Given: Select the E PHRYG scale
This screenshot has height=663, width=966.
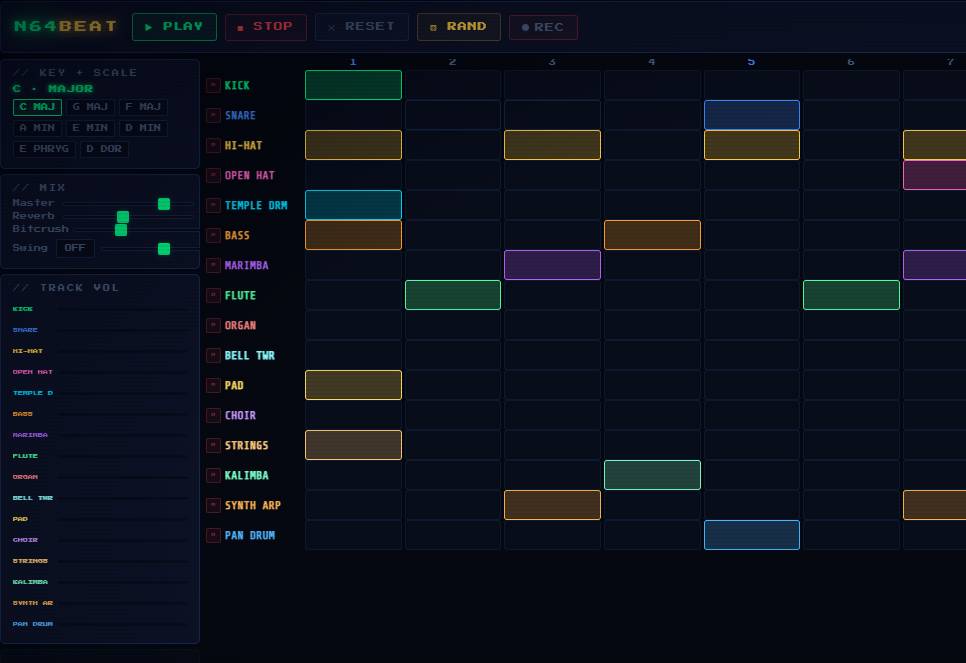Looking at the screenshot, I should coord(44,149).
